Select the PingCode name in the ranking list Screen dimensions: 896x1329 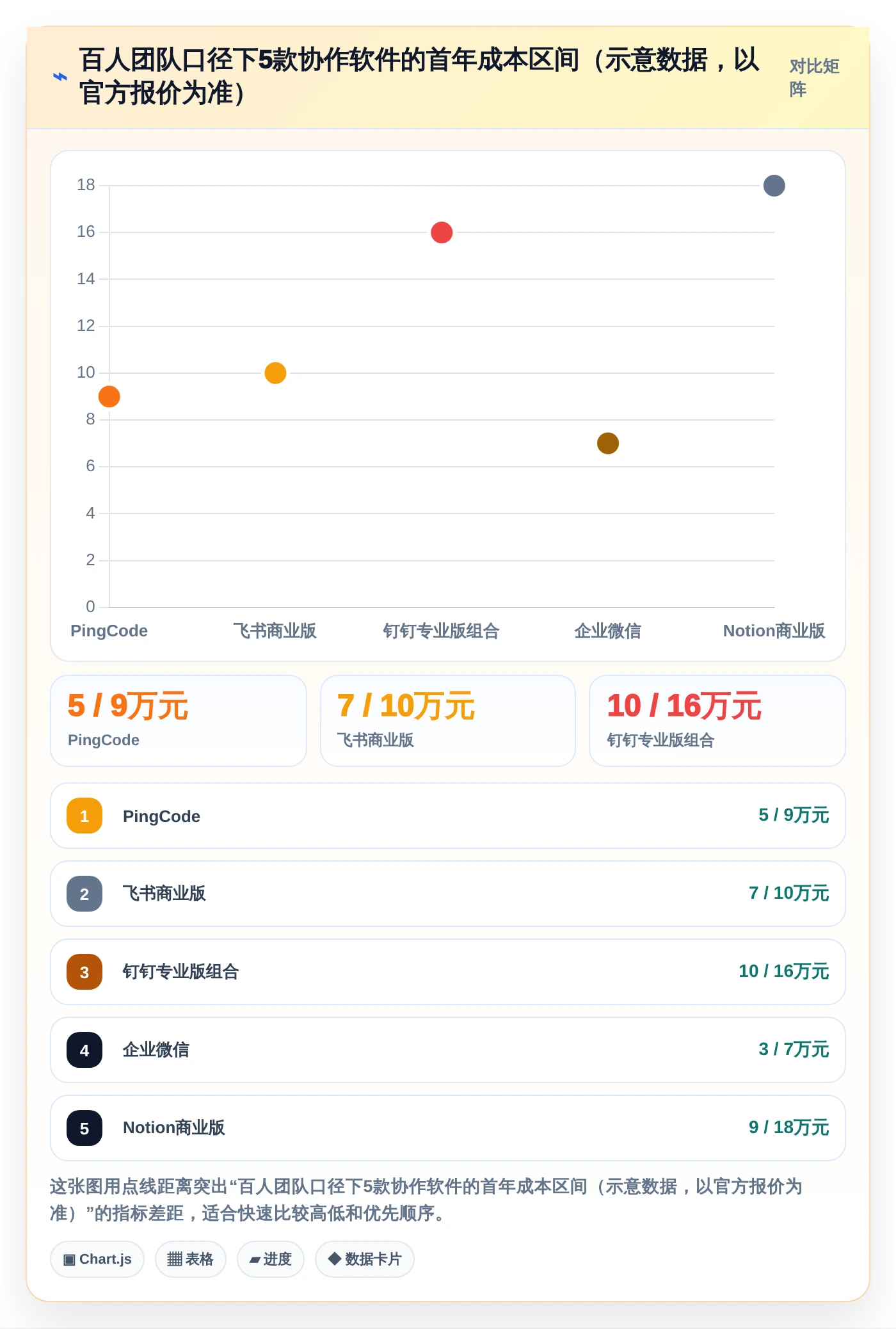click(161, 816)
